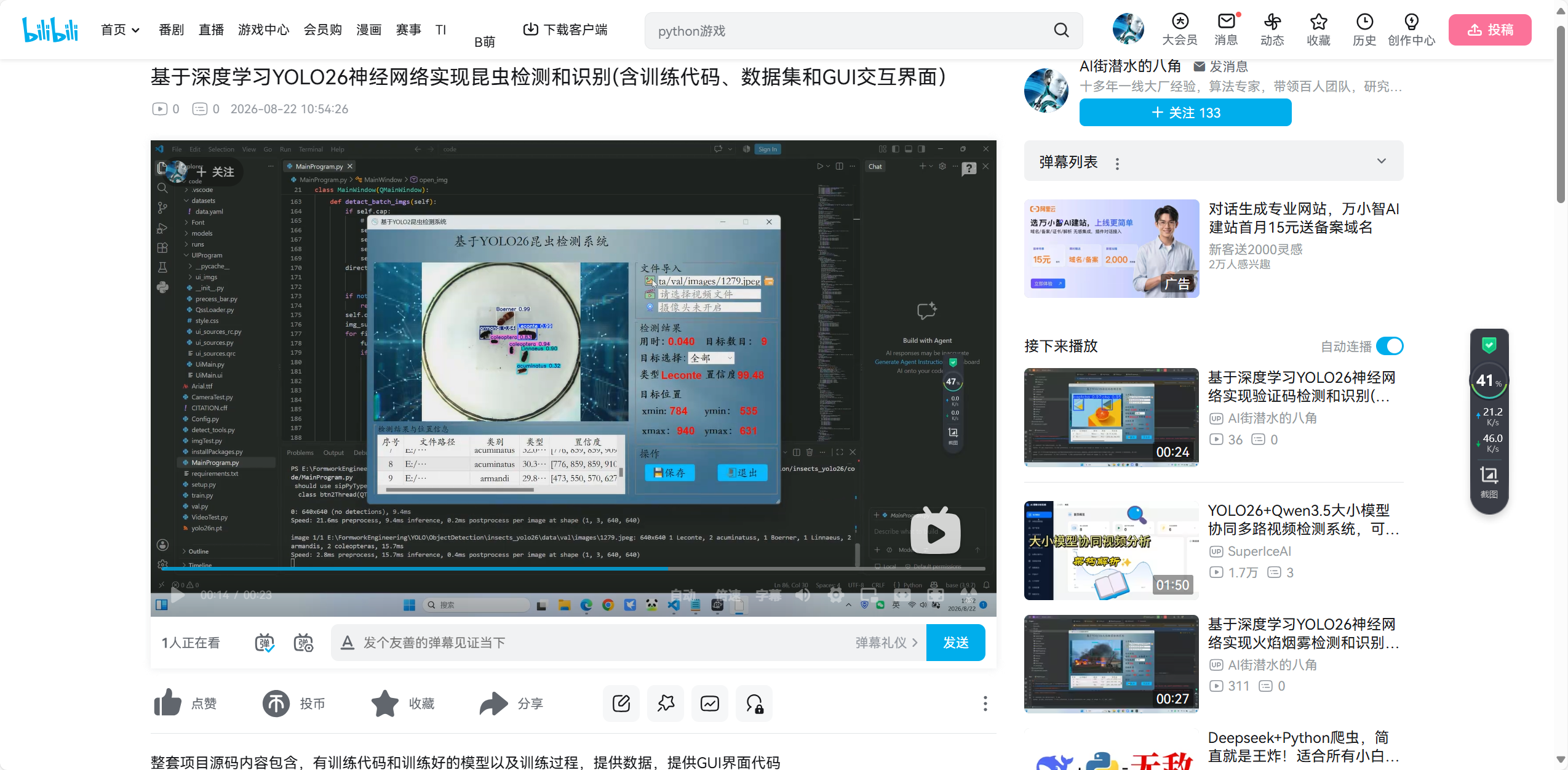Click the green shield icon on the floating widget
Screen dimensions: 1568x770
click(1489, 345)
